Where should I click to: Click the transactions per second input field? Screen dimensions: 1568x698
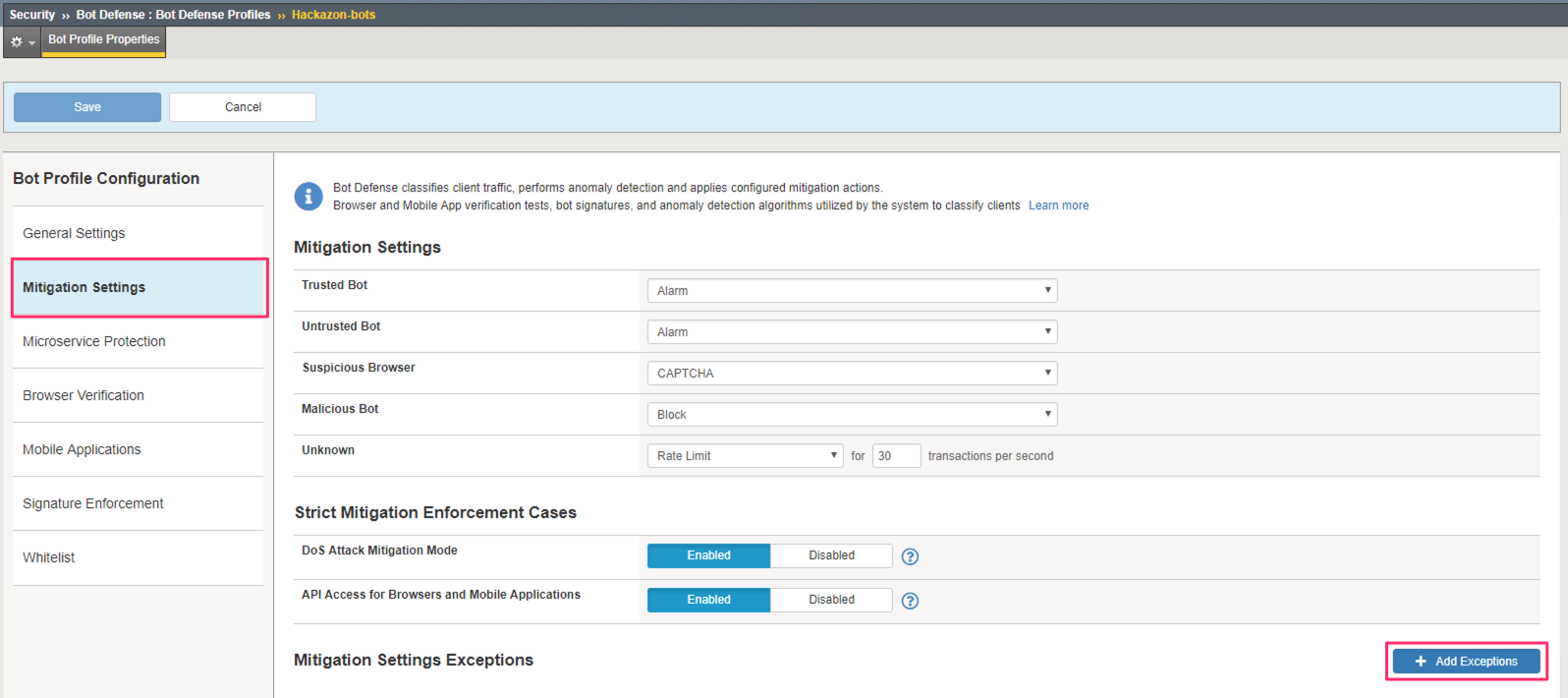tap(896, 456)
